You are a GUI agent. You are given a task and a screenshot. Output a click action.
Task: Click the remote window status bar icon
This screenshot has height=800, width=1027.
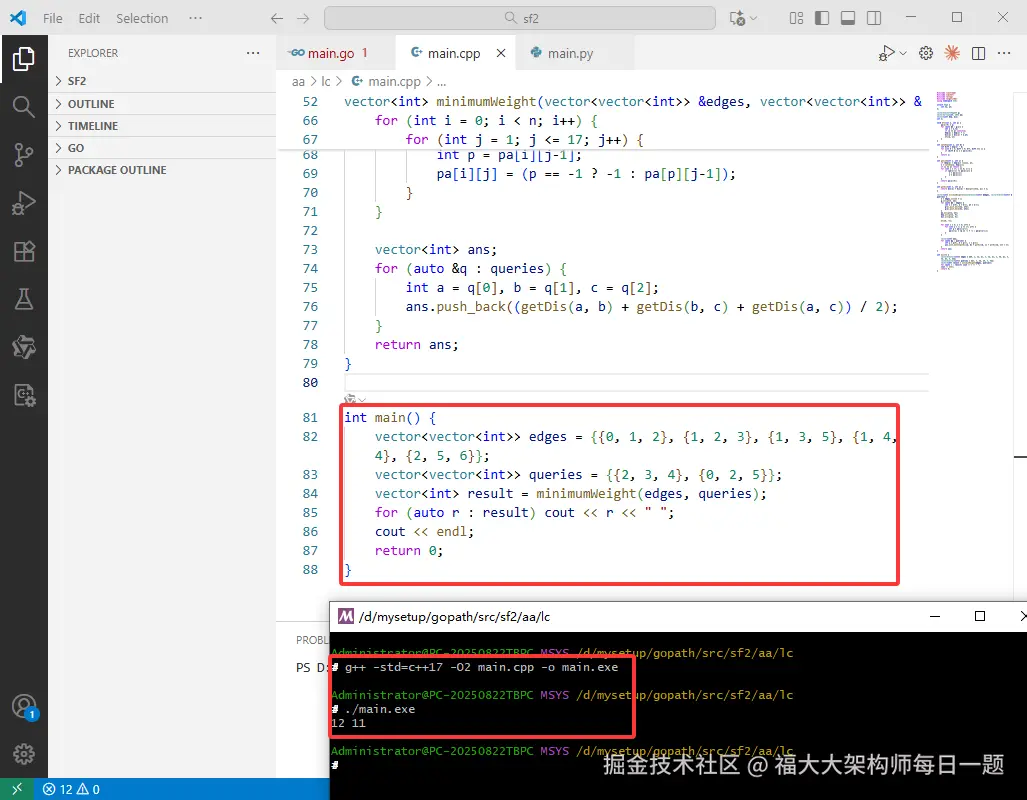click(17, 789)
